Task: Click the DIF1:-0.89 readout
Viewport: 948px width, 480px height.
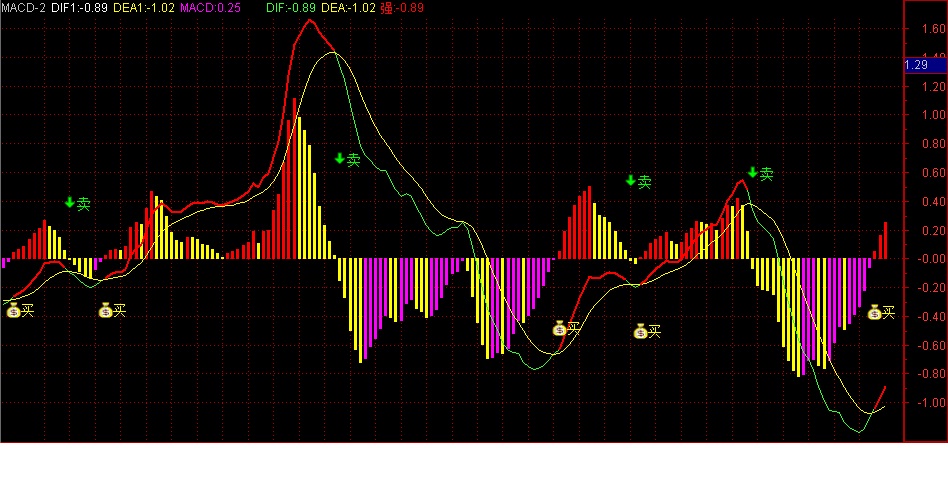Action: click(80, 8)
